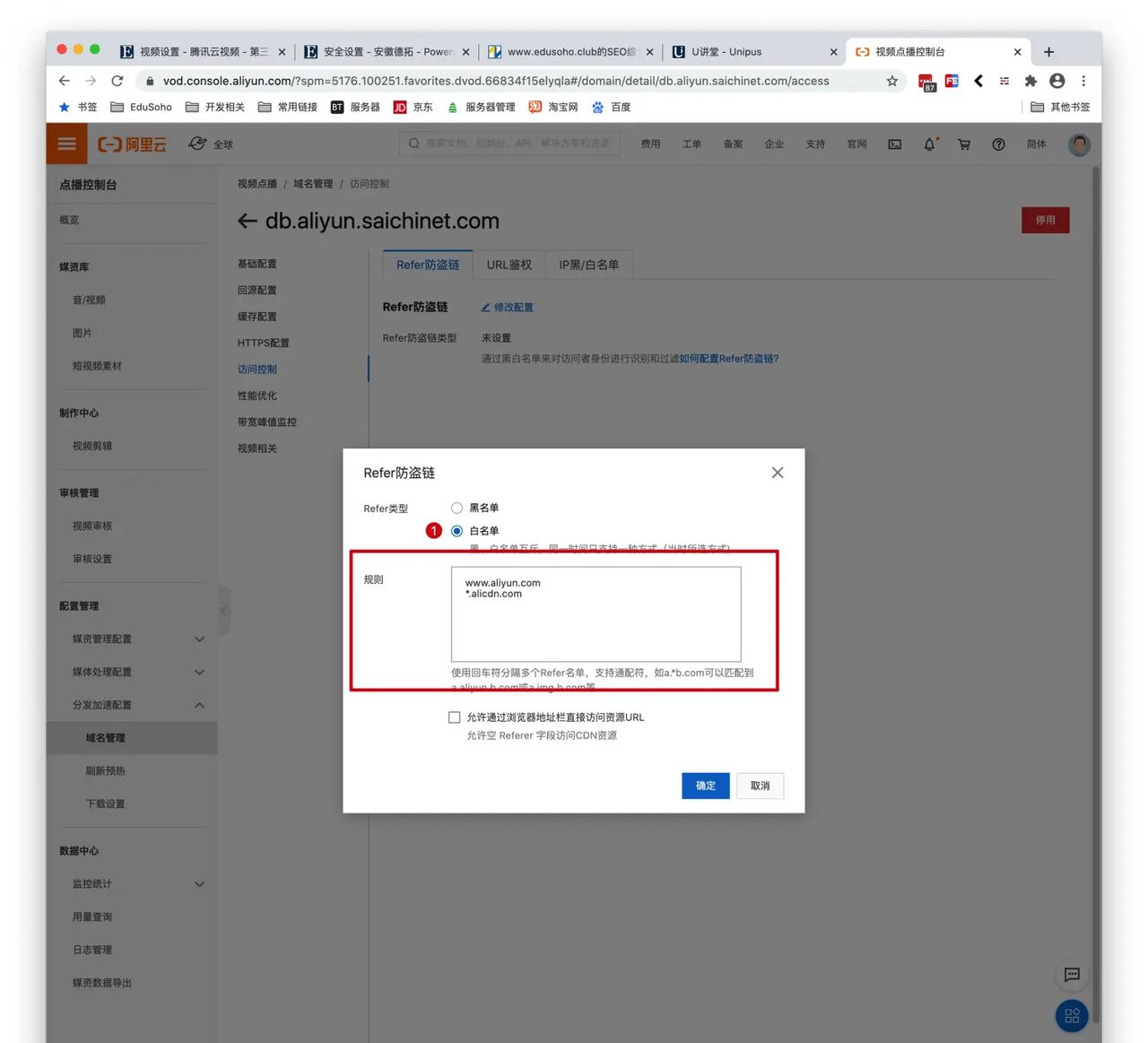The image size is (1148, 1043).
Task: Click the browser forward arrow
Action: click(91, 81)
